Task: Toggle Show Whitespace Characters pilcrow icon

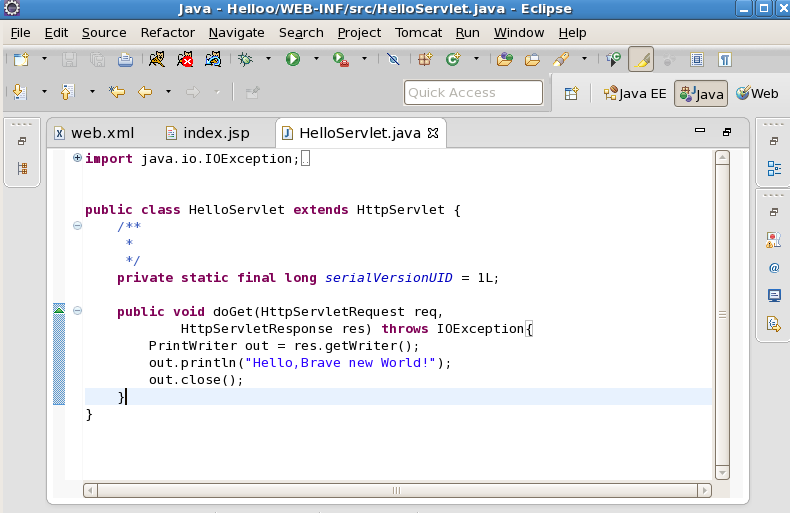Action: coord(725,59)
